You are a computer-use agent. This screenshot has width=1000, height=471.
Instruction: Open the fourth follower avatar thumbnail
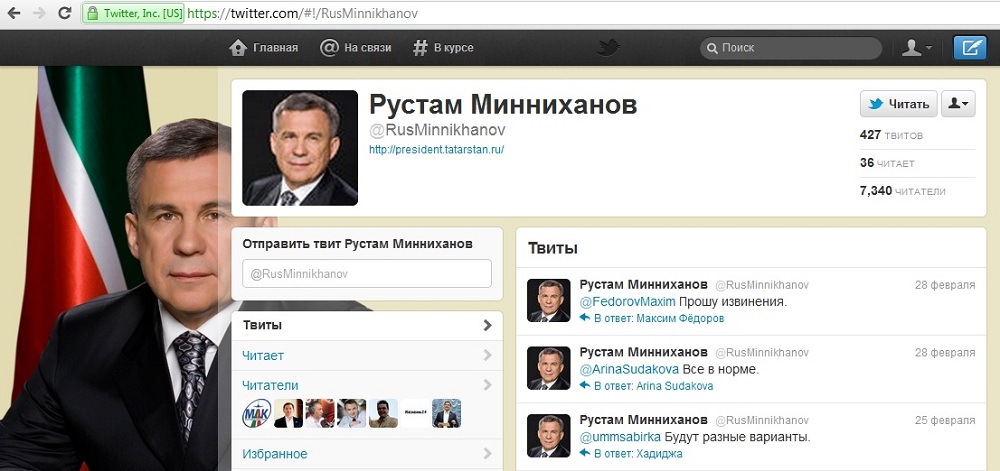point(351,413)
